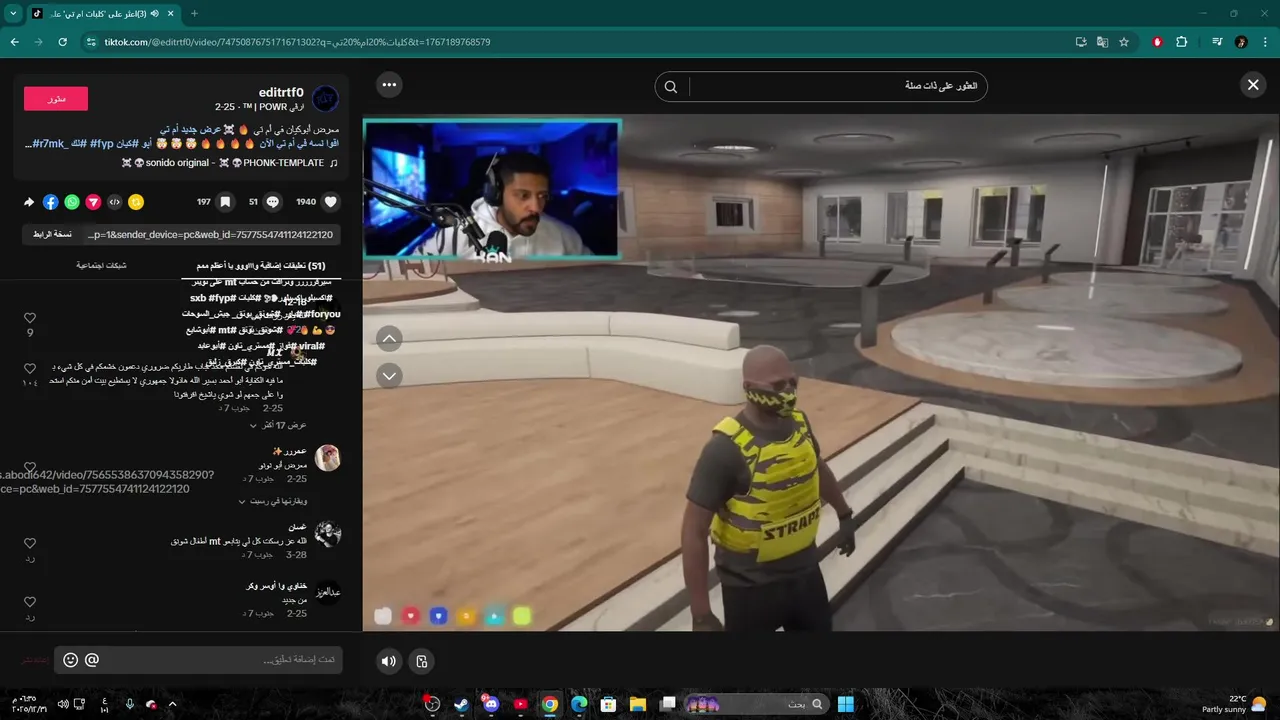Add a comment in the input field

(198, 660)
